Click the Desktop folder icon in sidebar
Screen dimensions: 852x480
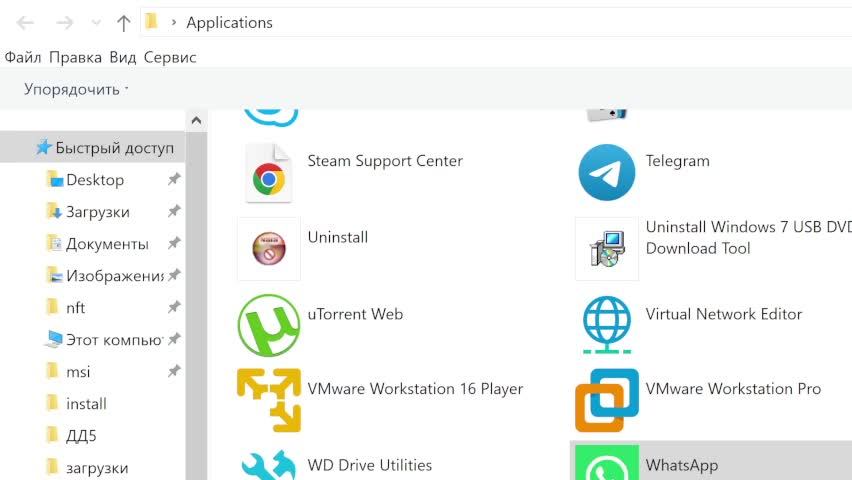54,179
